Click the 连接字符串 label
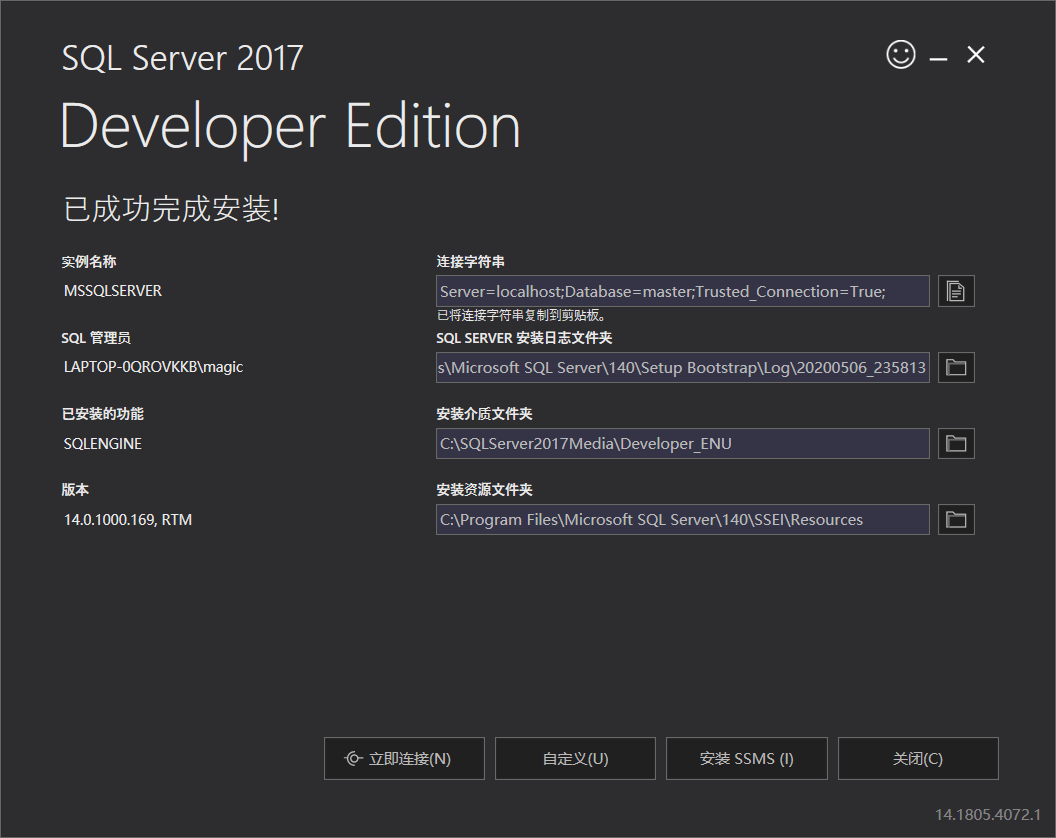This screenshot has width=1056, height=838. click(x=470, y=262)
